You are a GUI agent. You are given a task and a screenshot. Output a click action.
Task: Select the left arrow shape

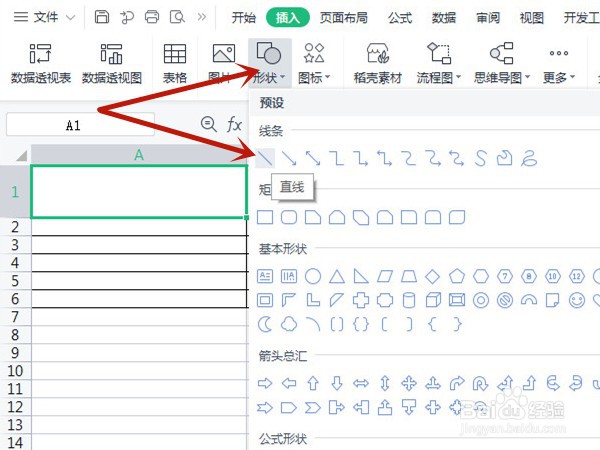tap(289, 383)
